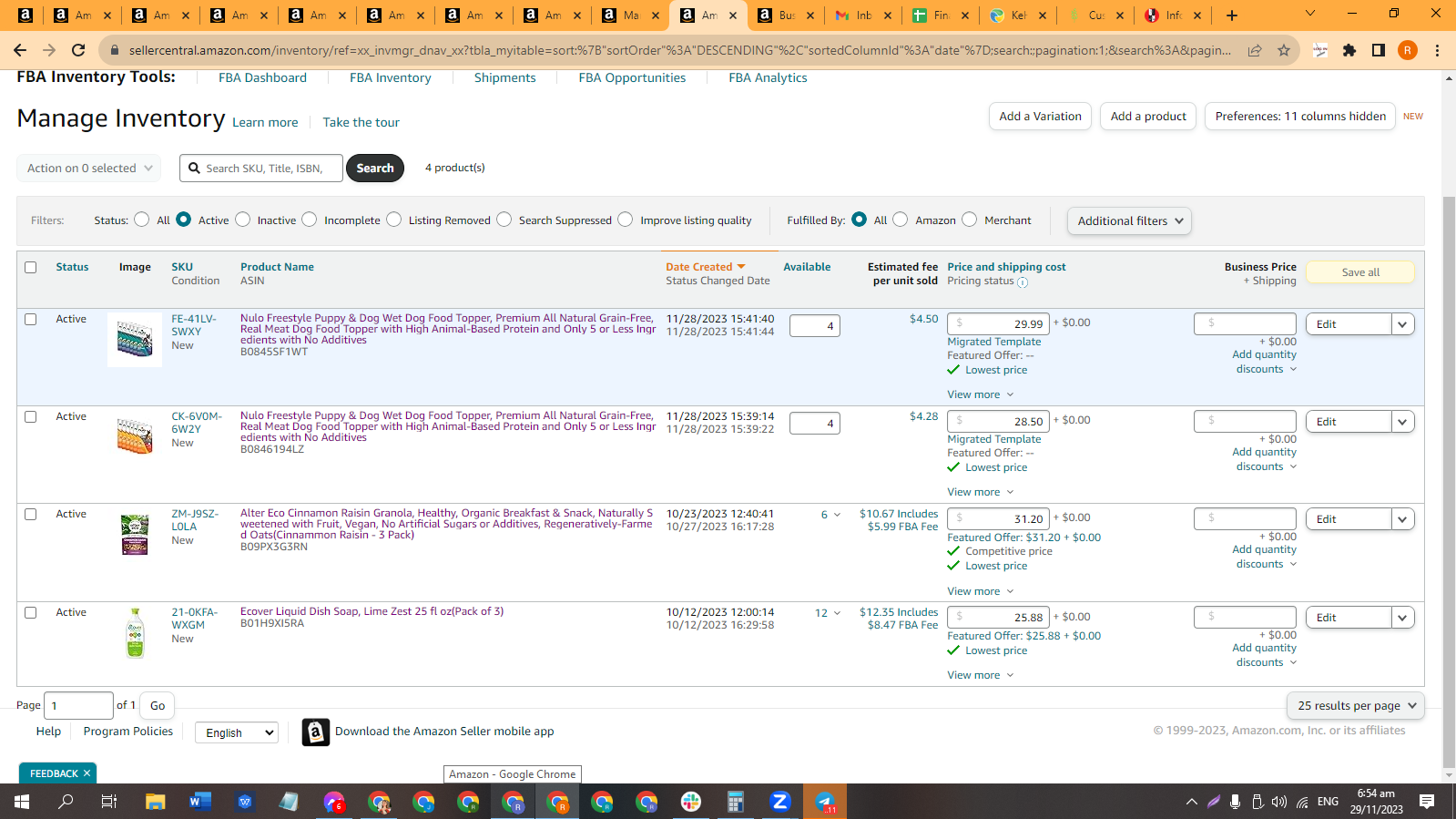Click the Amazon Seller mobile app icon

[x=315, y=732]
